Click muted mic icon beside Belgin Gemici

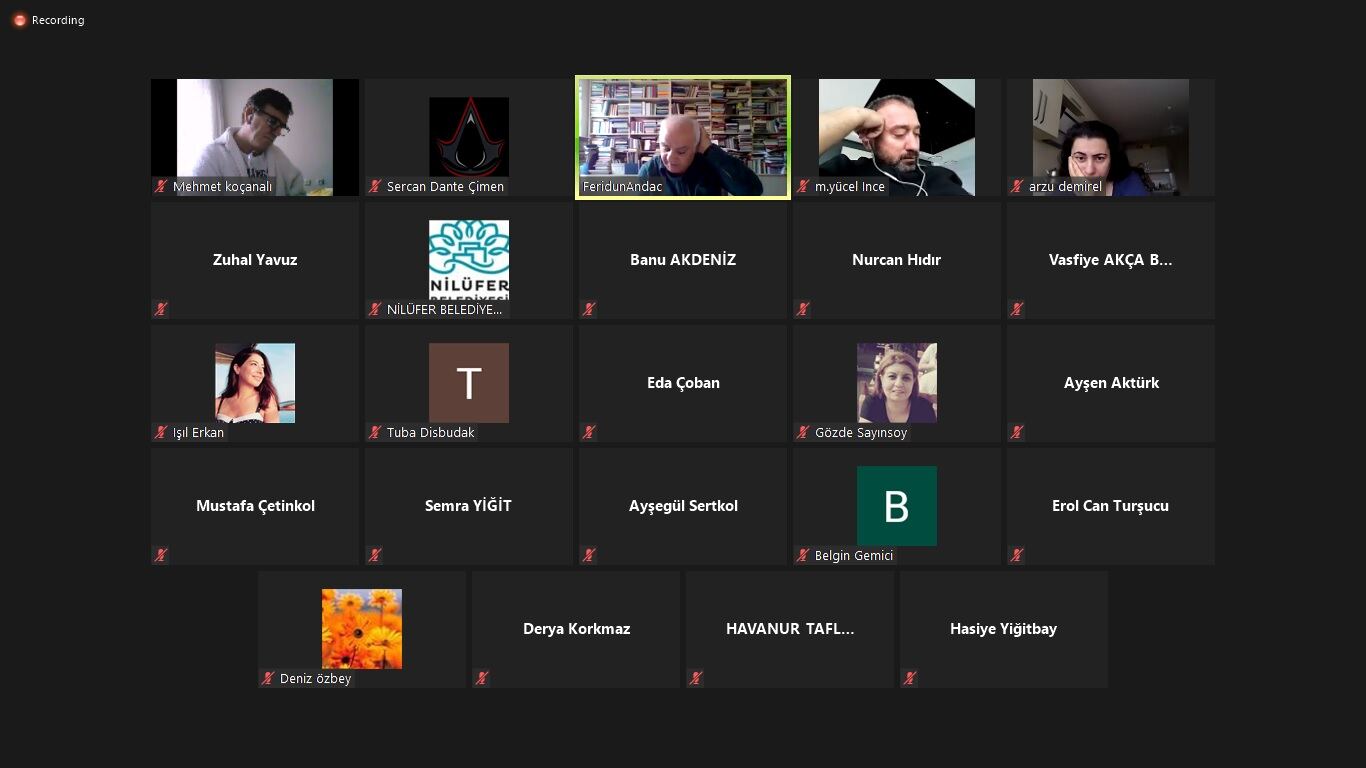click(x=803, y=555)
